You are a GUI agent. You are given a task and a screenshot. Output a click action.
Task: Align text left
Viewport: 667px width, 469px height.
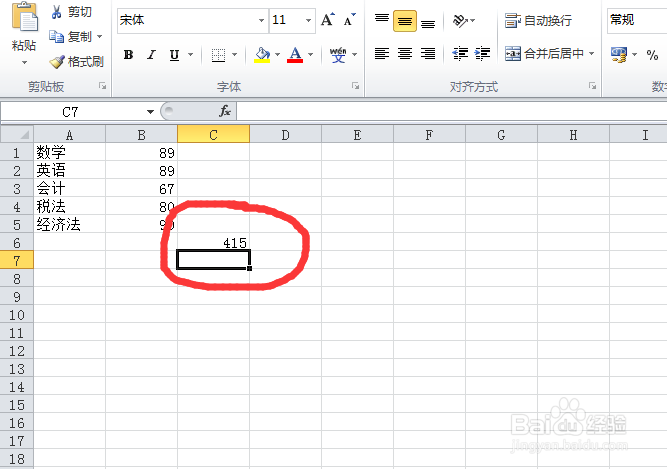382,54
